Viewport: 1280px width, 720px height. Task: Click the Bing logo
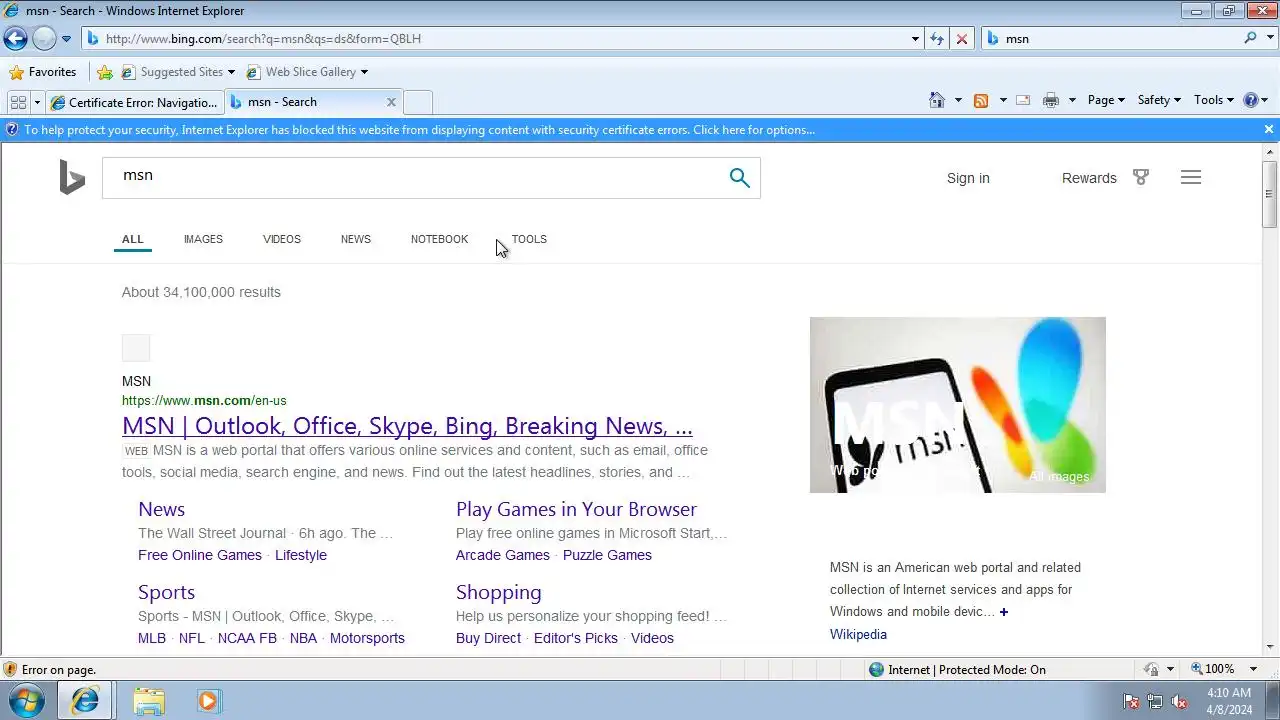coord(72,177)
